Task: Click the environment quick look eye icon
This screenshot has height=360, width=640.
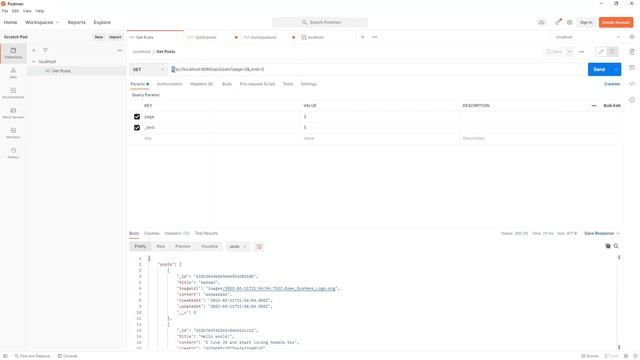Action: (632, 37)
